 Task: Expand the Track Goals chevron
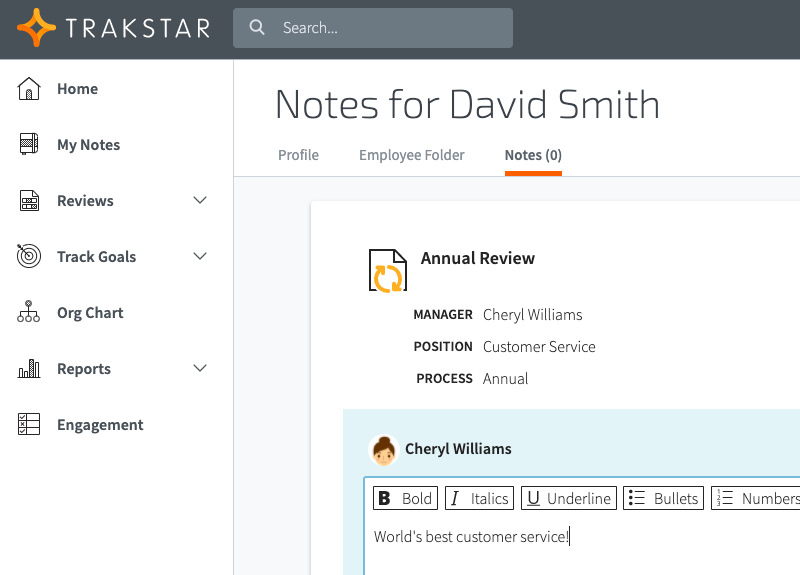coord(200,256)
